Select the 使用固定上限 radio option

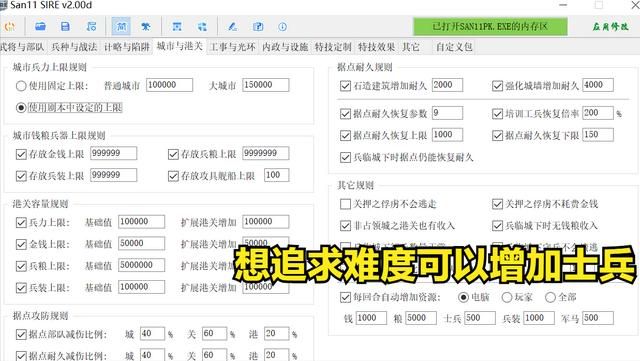coord(21,86)
